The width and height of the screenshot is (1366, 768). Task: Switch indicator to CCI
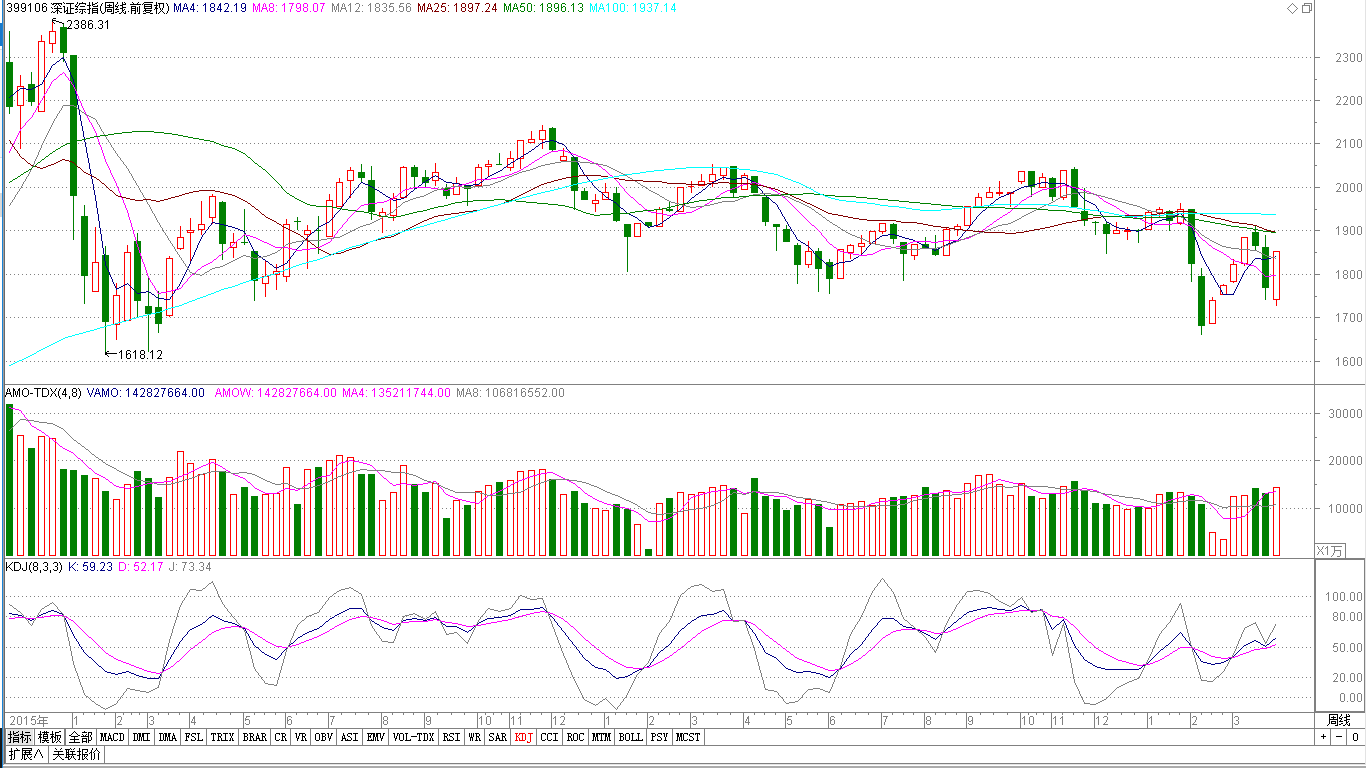[549, 737]
